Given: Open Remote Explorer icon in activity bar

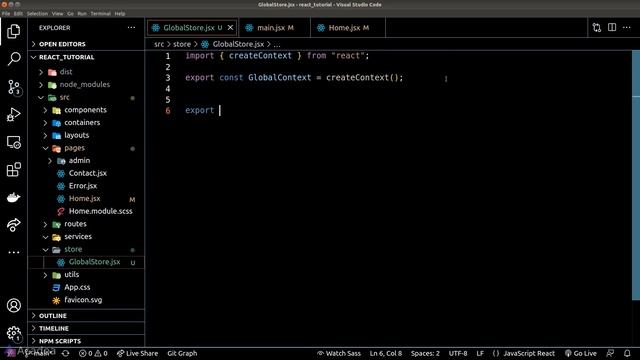Looking at the screenshot, I should pos(13,142).
